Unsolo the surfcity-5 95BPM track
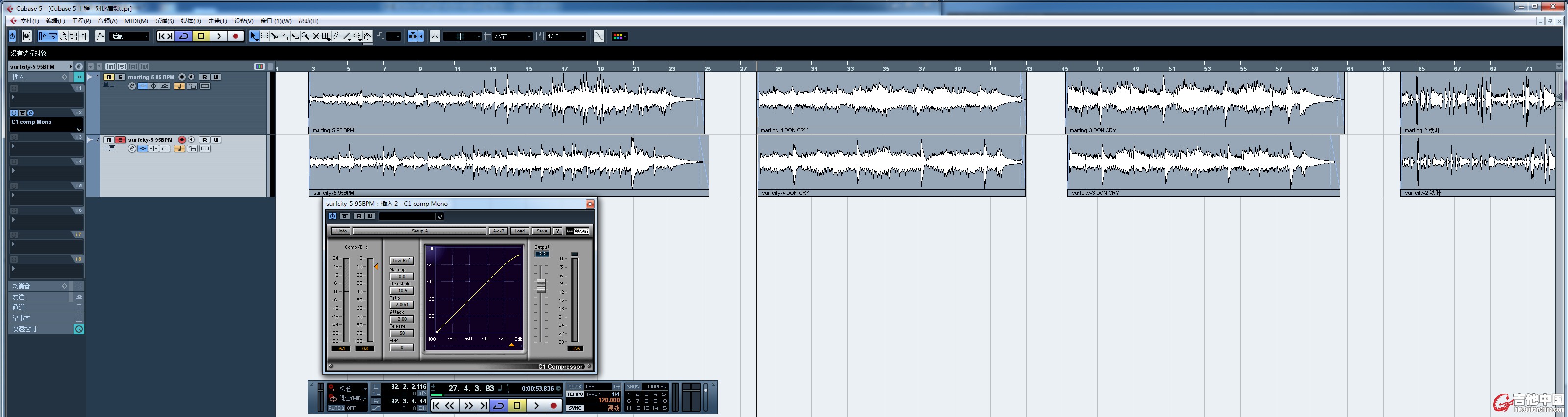 click(x=121, y=140)
